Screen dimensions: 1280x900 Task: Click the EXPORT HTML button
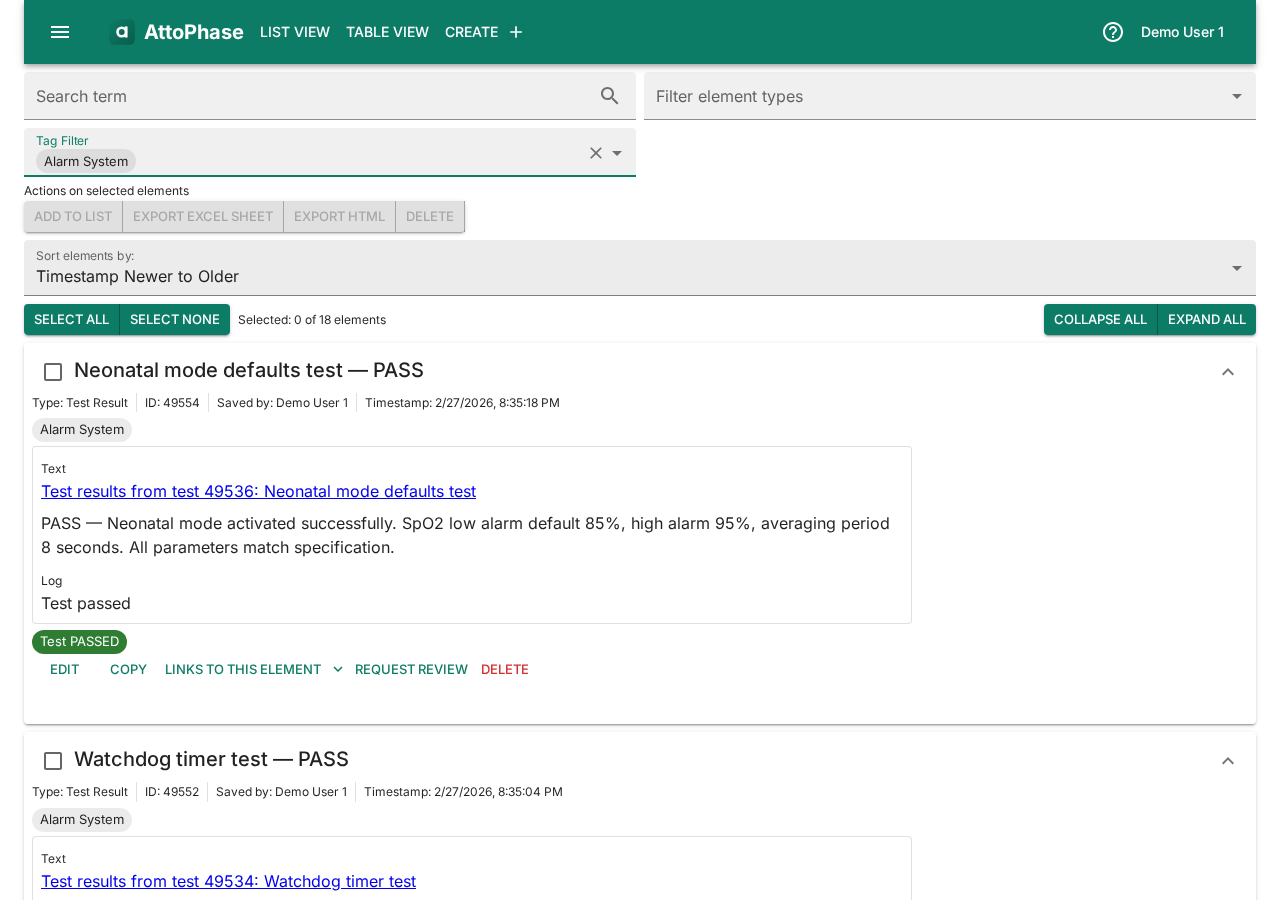pos(339,216)
